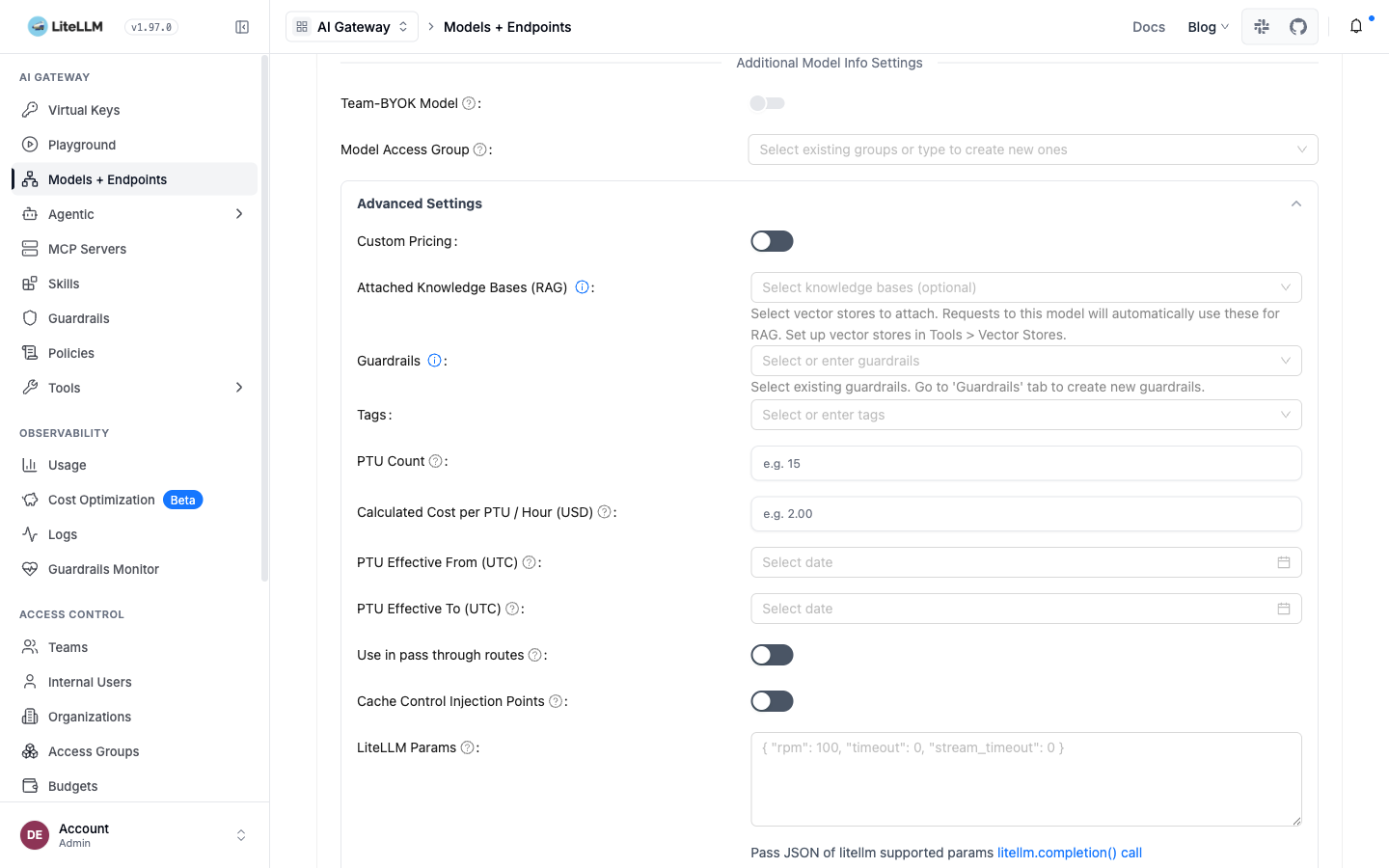Open notifications bell

(x=1356, y=26)
